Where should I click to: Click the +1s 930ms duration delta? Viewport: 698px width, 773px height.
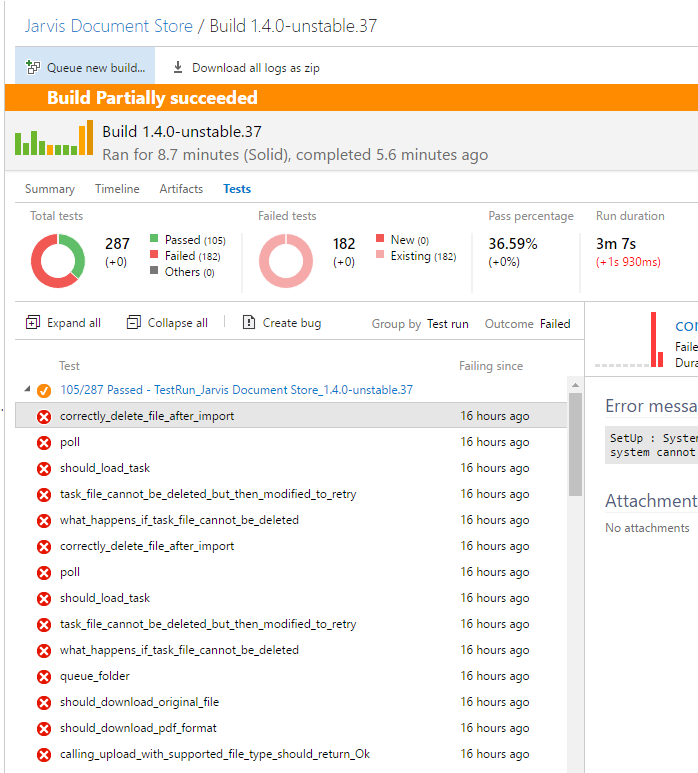[x=628, y=262]
